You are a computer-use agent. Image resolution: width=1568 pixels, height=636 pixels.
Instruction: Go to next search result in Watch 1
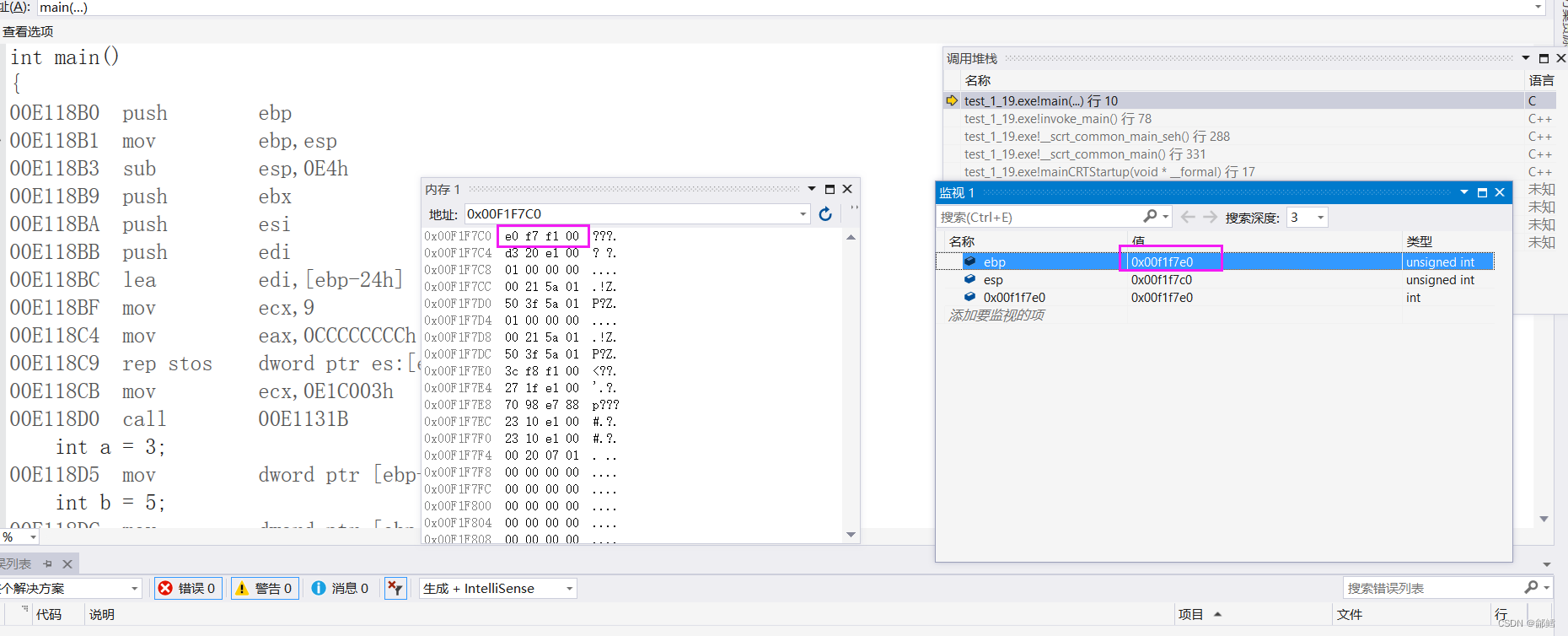click(1210, 217)
